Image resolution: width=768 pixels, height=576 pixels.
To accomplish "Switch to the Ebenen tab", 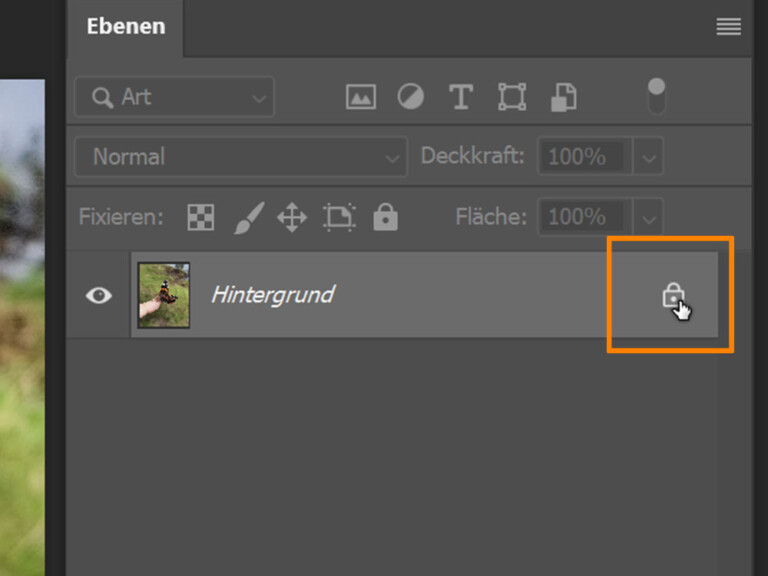I will click(126, 26).
